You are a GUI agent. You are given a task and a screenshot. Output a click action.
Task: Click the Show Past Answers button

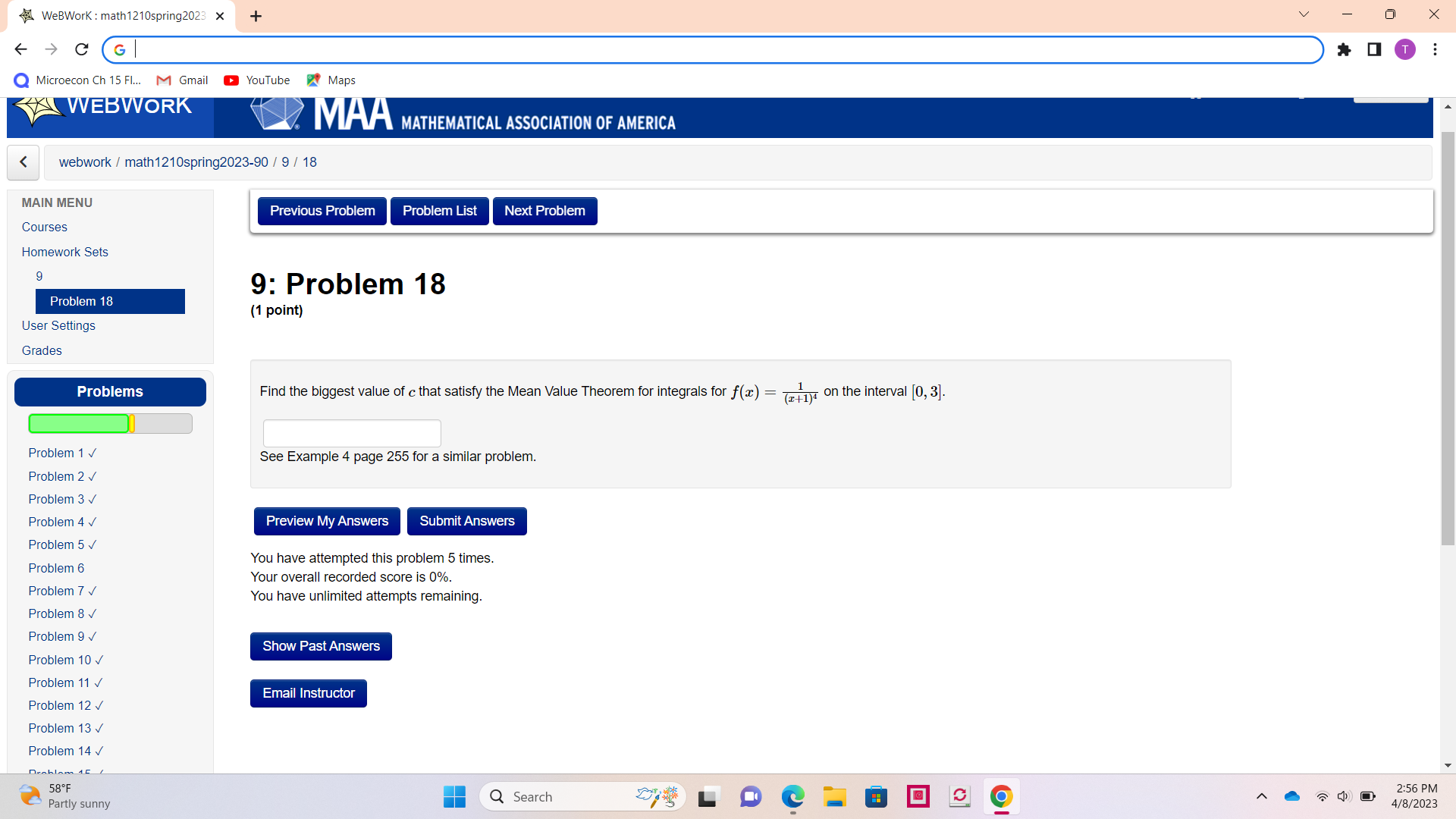320,646
